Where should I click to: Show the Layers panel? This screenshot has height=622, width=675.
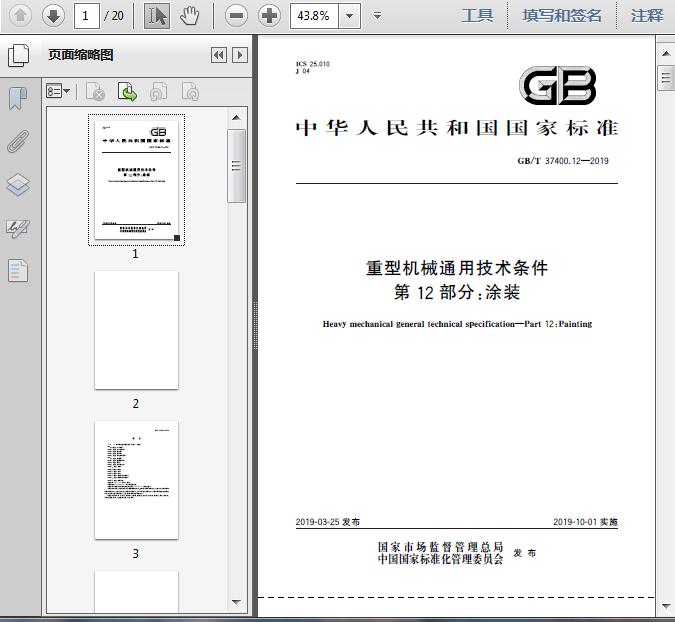point(18,185)
